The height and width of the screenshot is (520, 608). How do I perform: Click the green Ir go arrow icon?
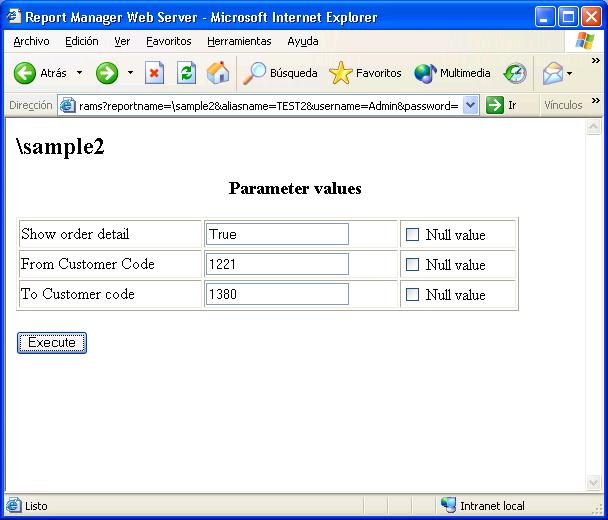(x=495, y=105)
